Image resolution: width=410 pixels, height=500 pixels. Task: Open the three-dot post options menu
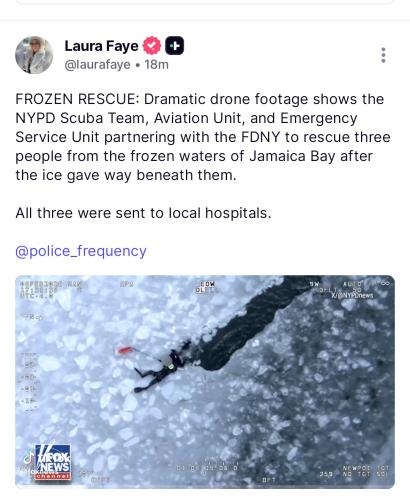(383, 55)
